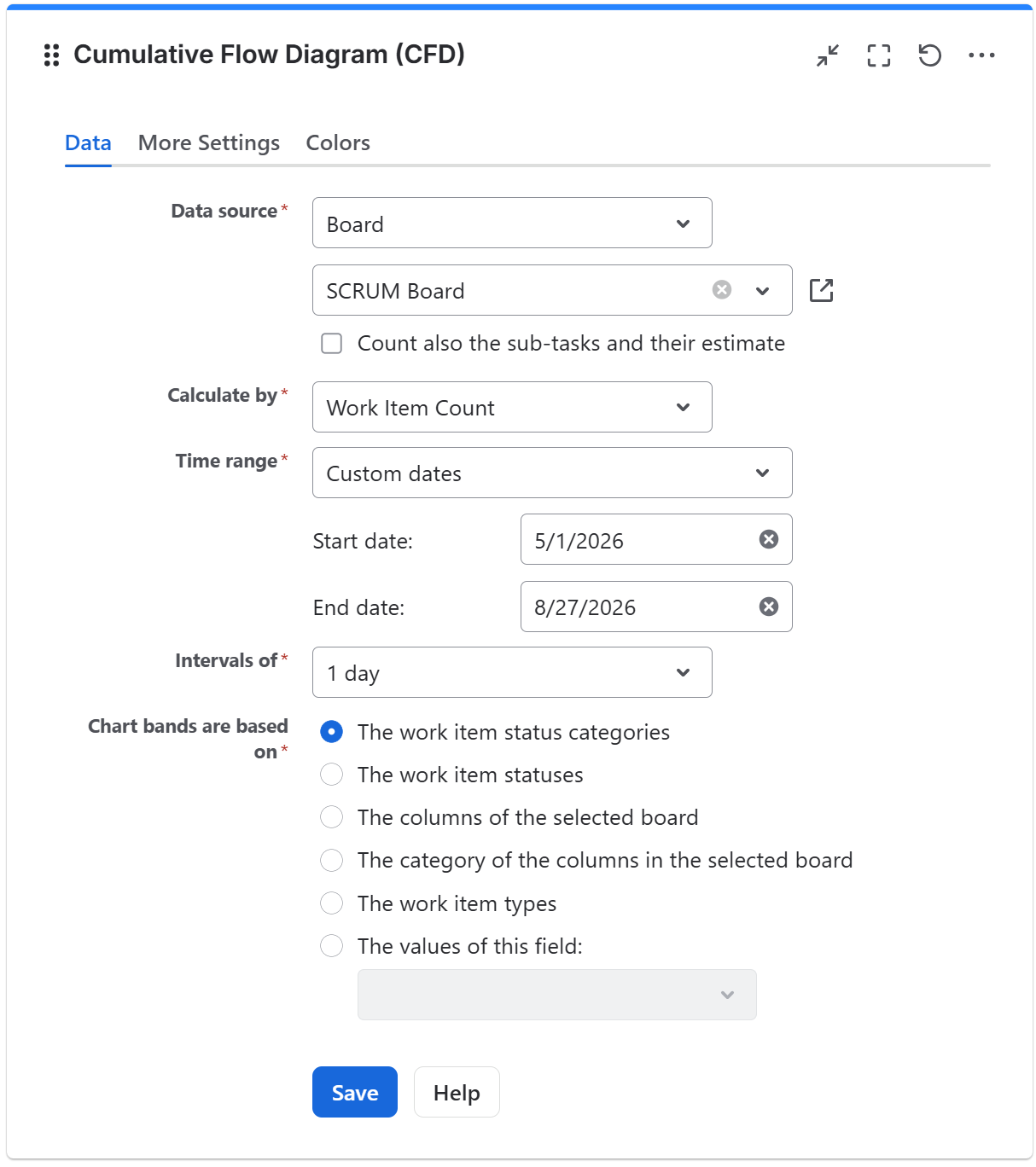Select the work item statuses option
Image resolution: width=1036 pixels, height=1167 pixels.
(331, 775)
